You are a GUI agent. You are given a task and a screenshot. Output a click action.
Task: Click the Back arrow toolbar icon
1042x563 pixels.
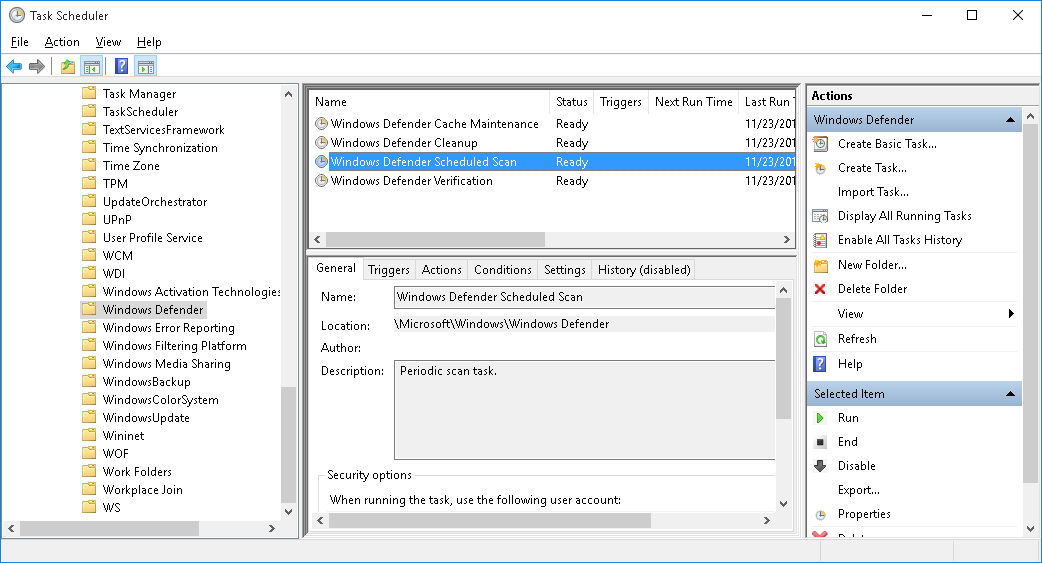pyautogui.click(x=14, y=66)
